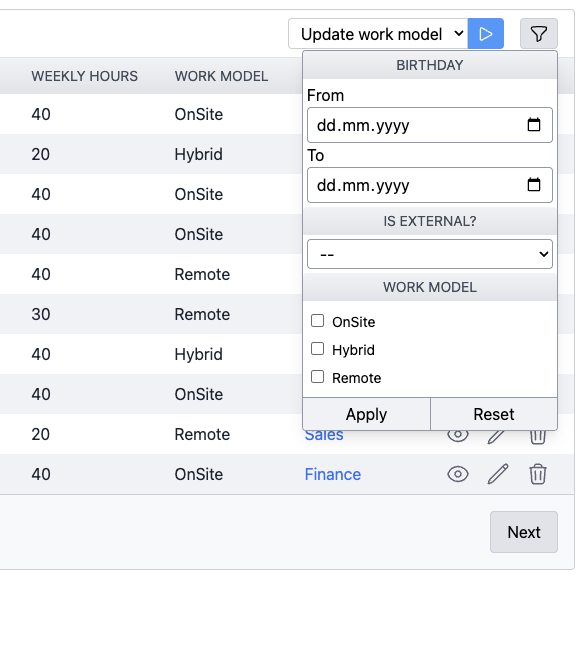Open the Update work model dropdown
The width and height of the screenshot is (586, 669).
pyautogui.click(x=378, y=34)
